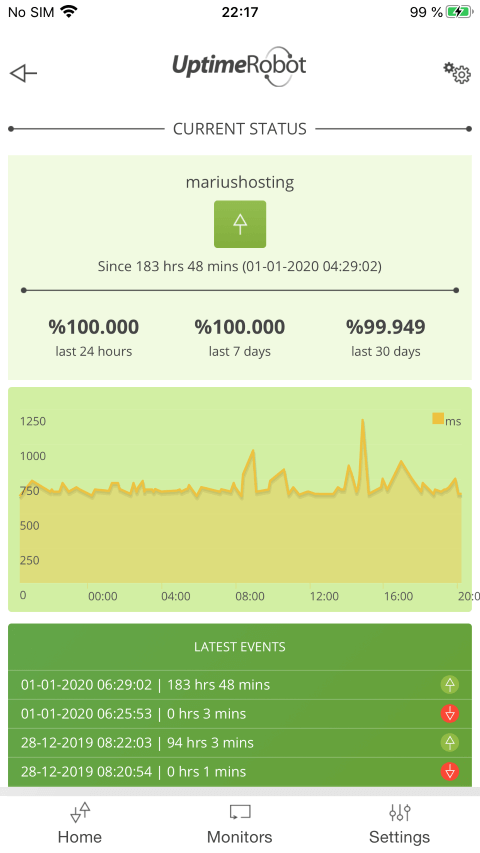This screenshot has width=480, height=853.
Task: Toggle the ms legend swatch
Action: click(438, 418)
